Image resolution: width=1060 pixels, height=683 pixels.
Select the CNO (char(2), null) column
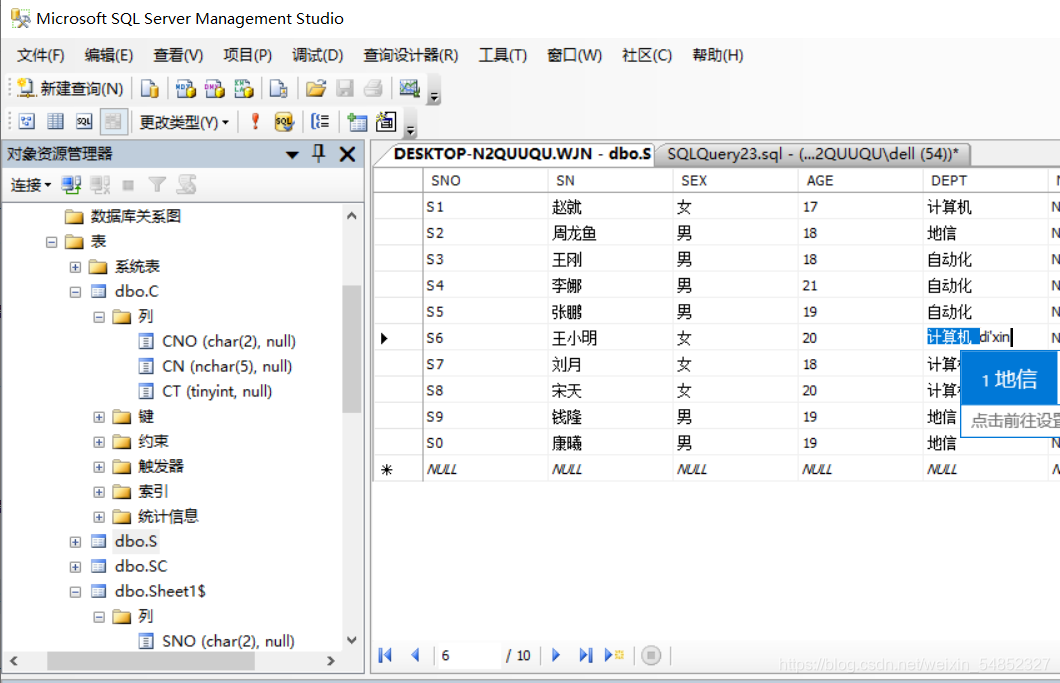228,342
